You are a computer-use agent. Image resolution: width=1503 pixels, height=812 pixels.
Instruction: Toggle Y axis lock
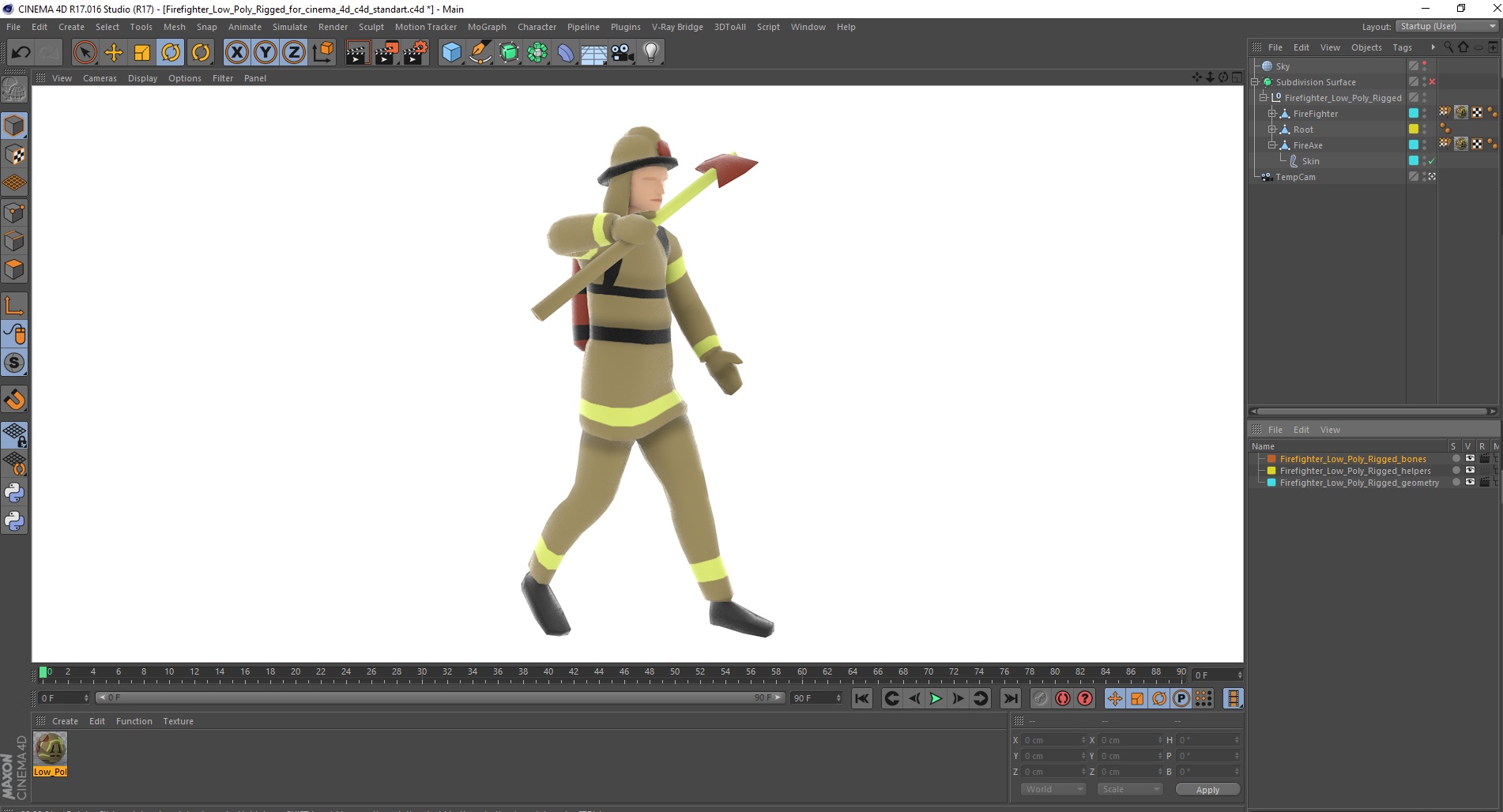[x=266, y=53]
